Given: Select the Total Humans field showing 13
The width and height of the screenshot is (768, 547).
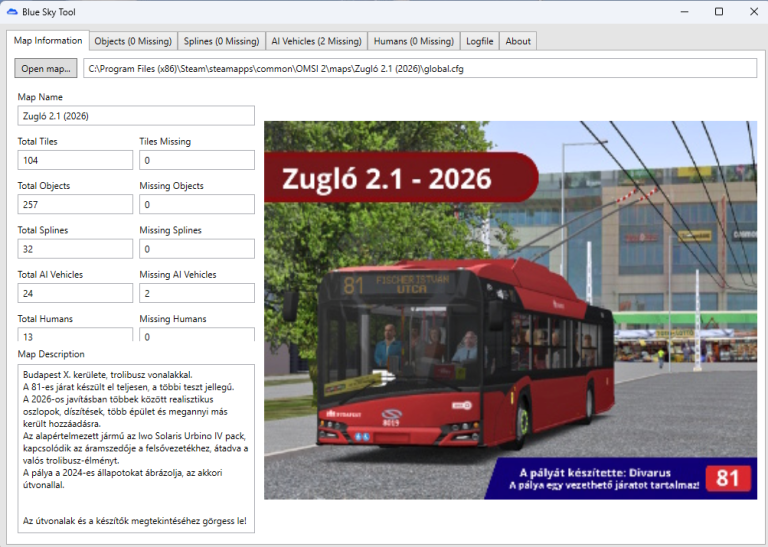Looking at the screenshot, I should [75, 335].
